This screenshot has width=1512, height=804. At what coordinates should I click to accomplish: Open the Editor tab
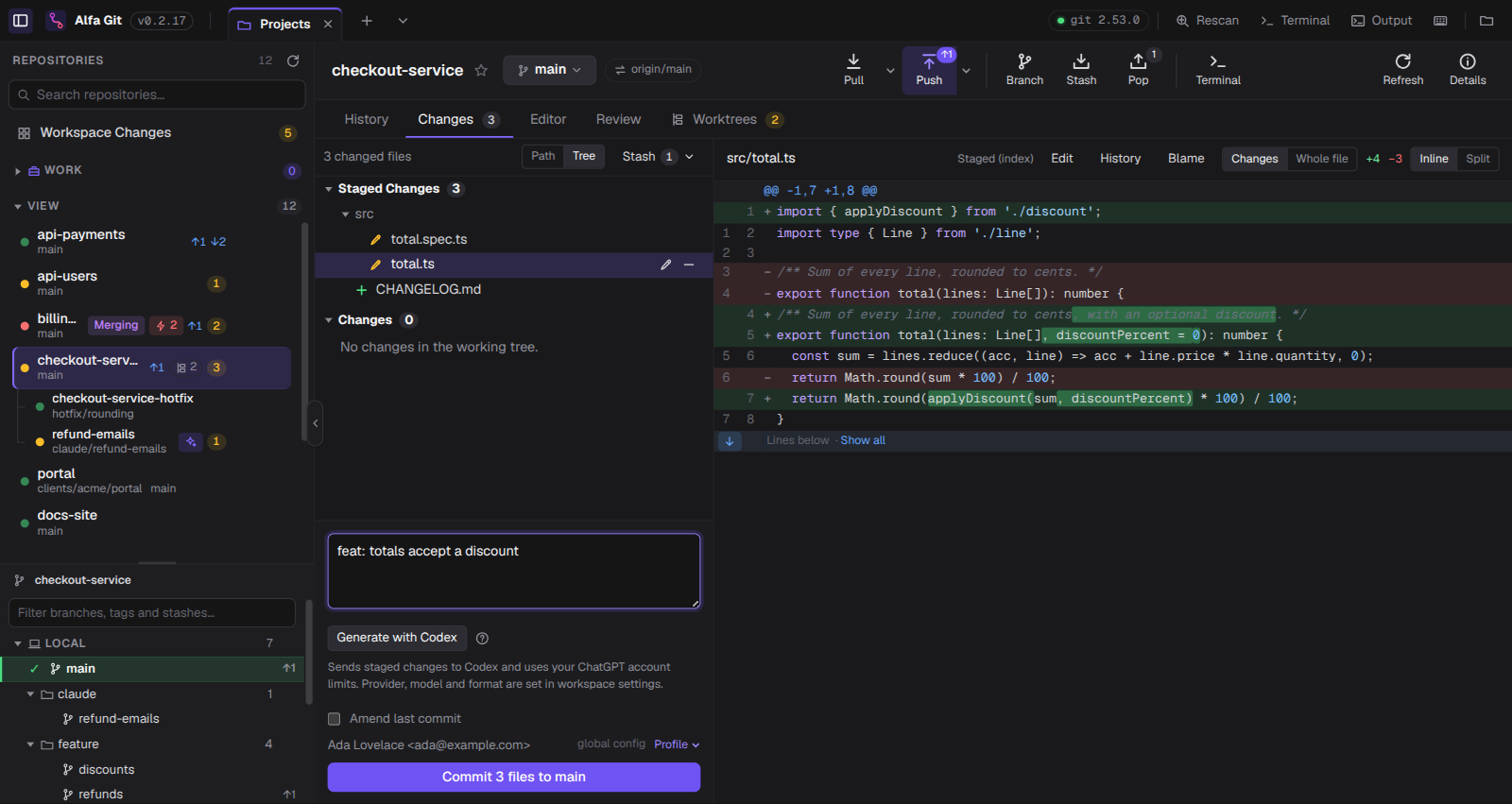(x=548, y=120)
